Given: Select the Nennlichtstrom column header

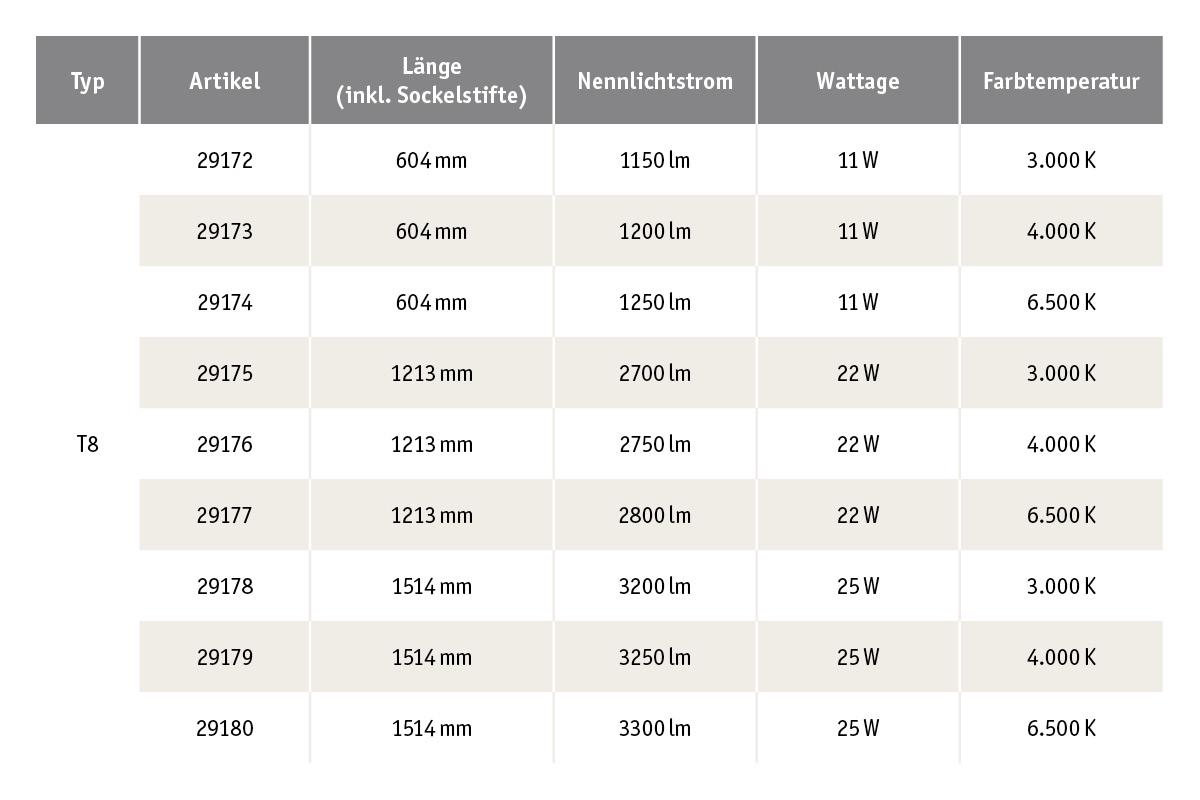Looking at the screenshot, I should pyautogui.click(x=655, y=81).
